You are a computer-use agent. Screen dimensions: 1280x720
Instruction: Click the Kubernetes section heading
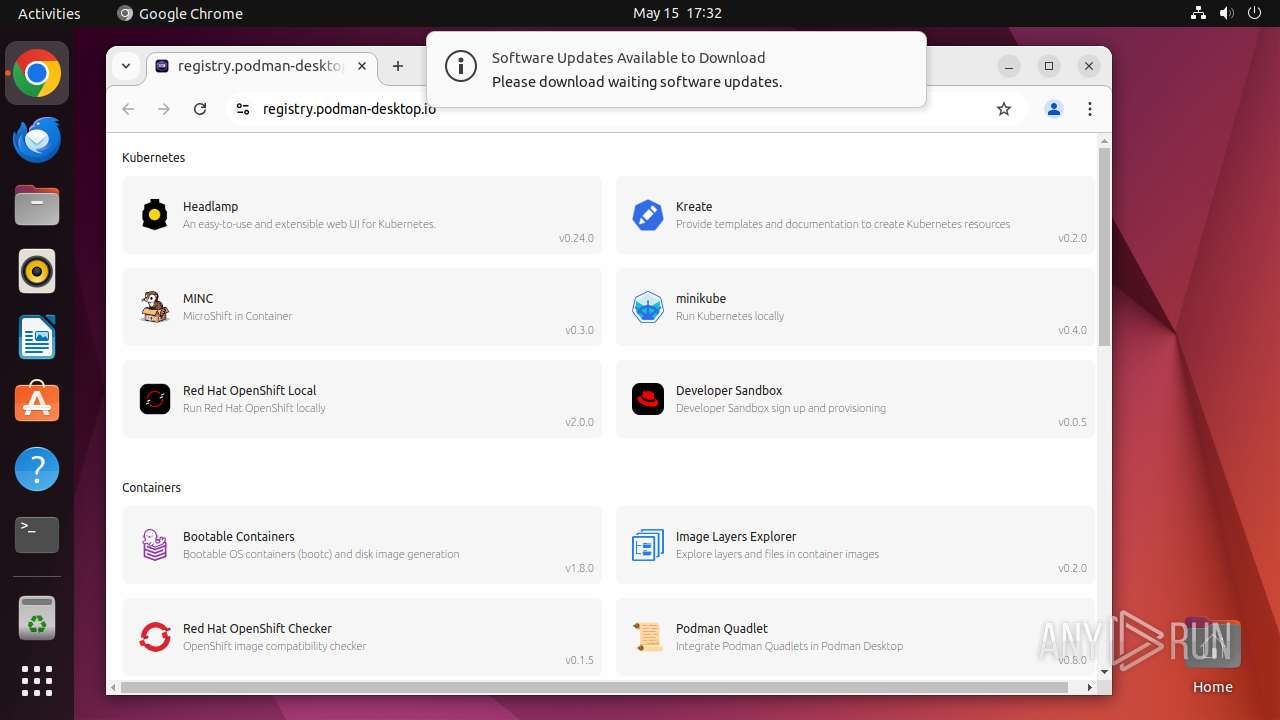(x=154, y=158)
